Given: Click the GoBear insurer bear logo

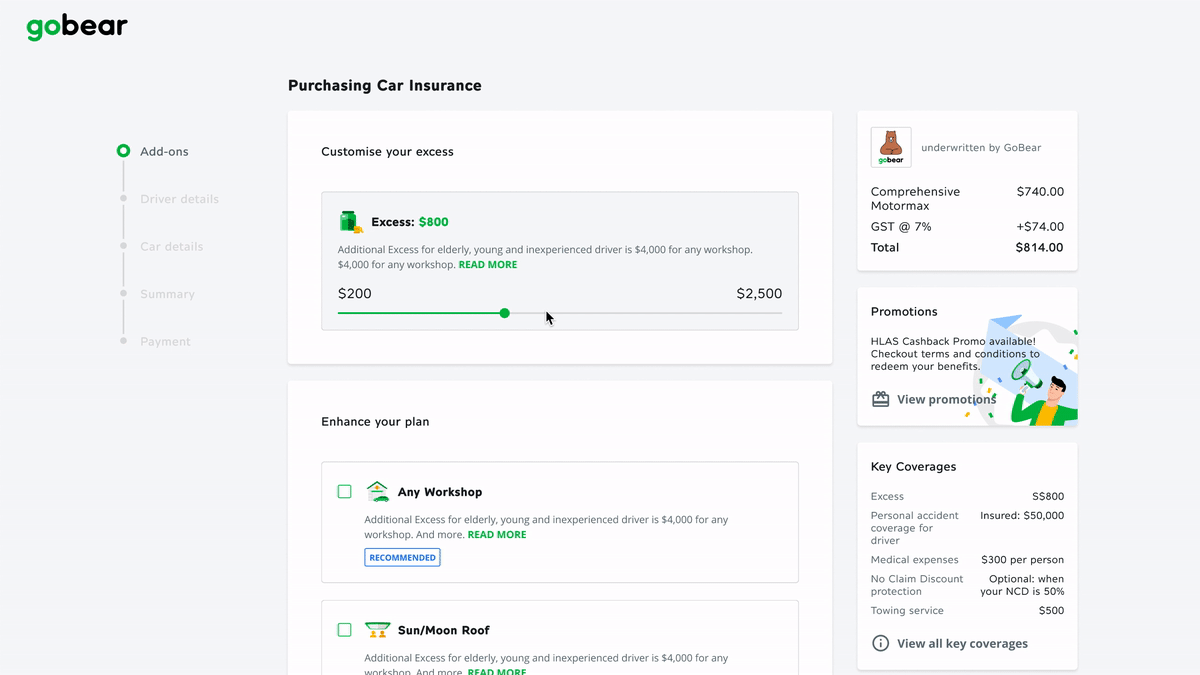Looking at the screenshot, I should [891, 147].
